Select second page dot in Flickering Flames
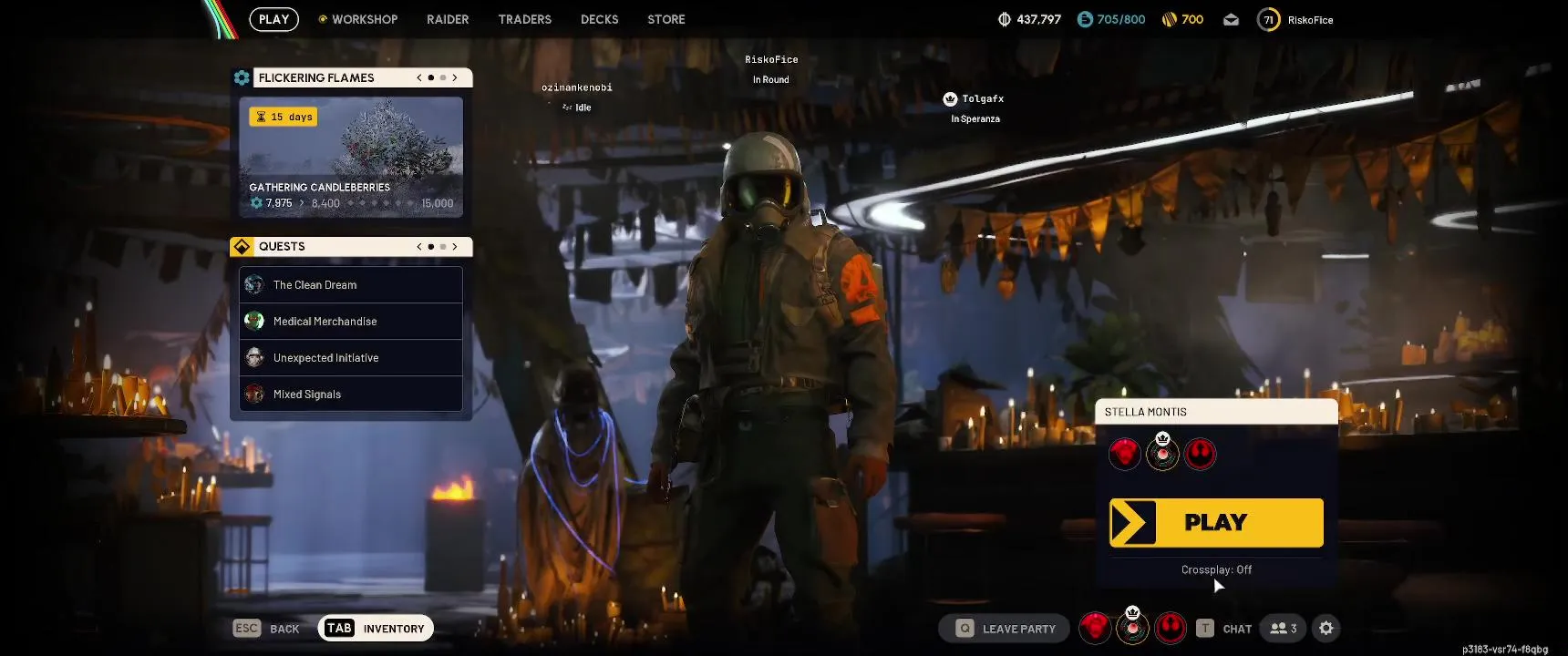 point(443,77)
